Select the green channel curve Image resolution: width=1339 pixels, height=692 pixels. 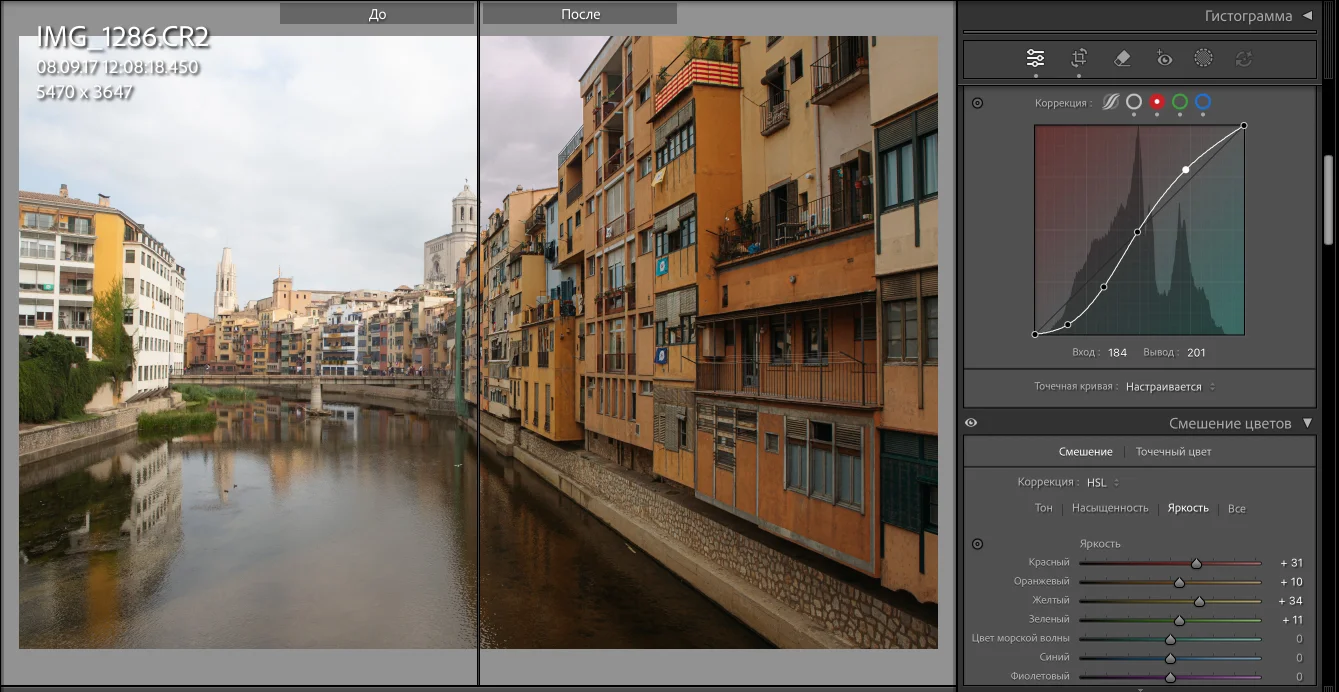[x=1180, y=102]
